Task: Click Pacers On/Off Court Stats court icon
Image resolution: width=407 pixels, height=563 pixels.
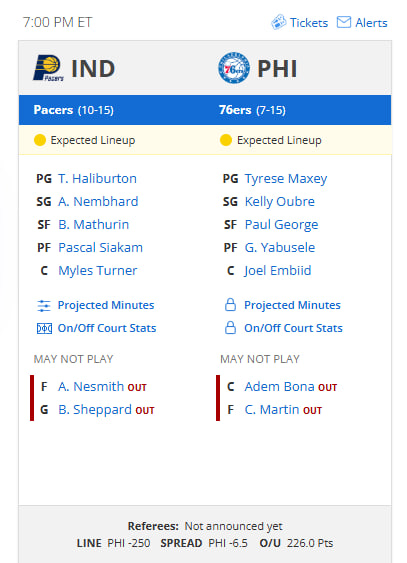Action: (44, 328)
